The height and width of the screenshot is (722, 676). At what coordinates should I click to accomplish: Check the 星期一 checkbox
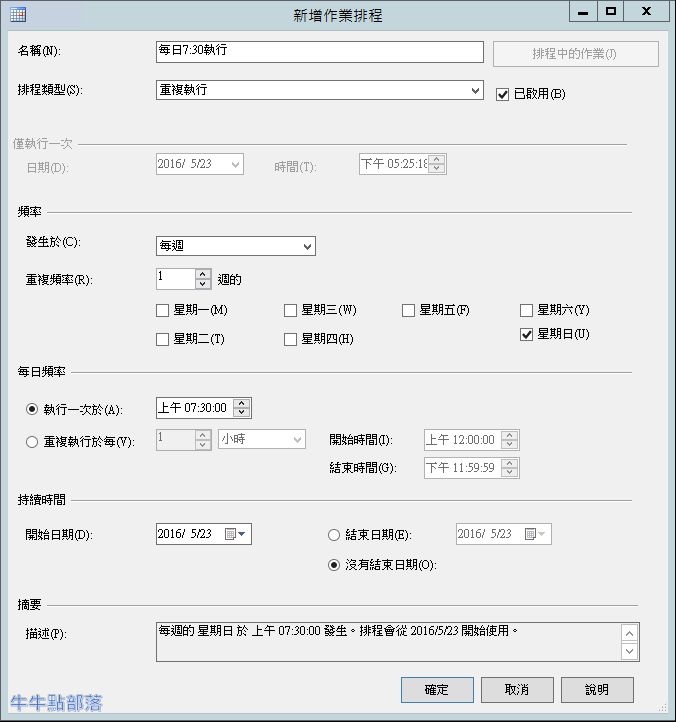[163, 311]
